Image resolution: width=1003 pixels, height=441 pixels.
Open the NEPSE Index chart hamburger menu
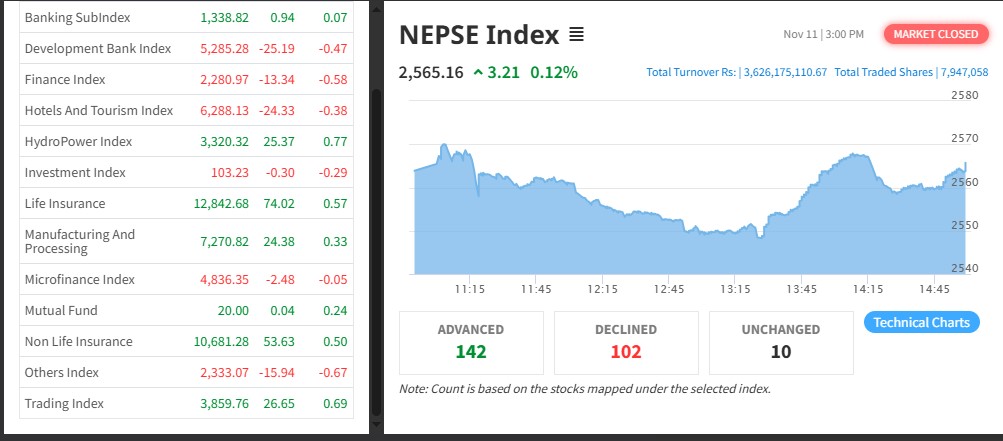(x=576, y=35)
